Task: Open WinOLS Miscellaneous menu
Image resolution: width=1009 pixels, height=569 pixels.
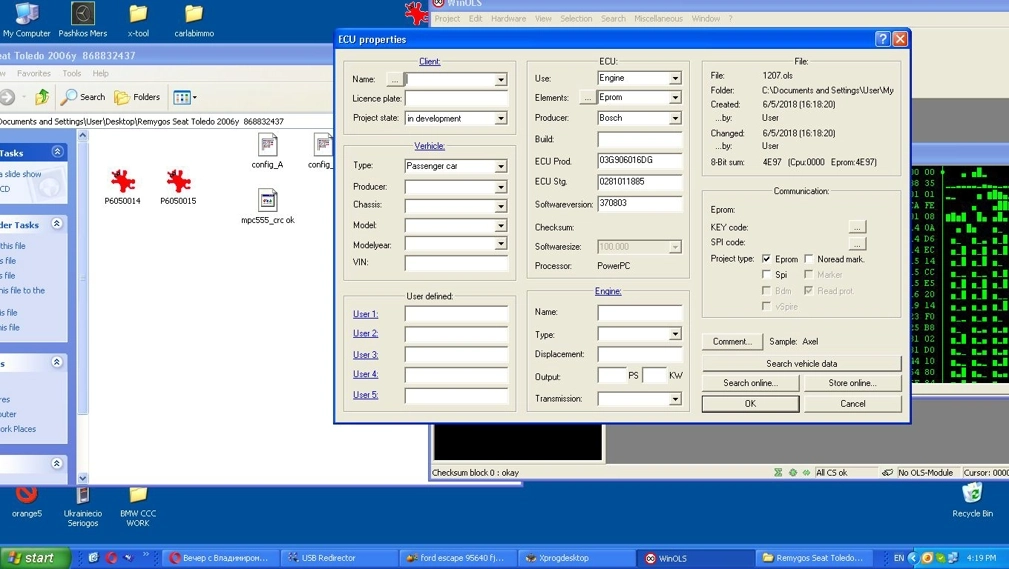Action: click(658, 19)
